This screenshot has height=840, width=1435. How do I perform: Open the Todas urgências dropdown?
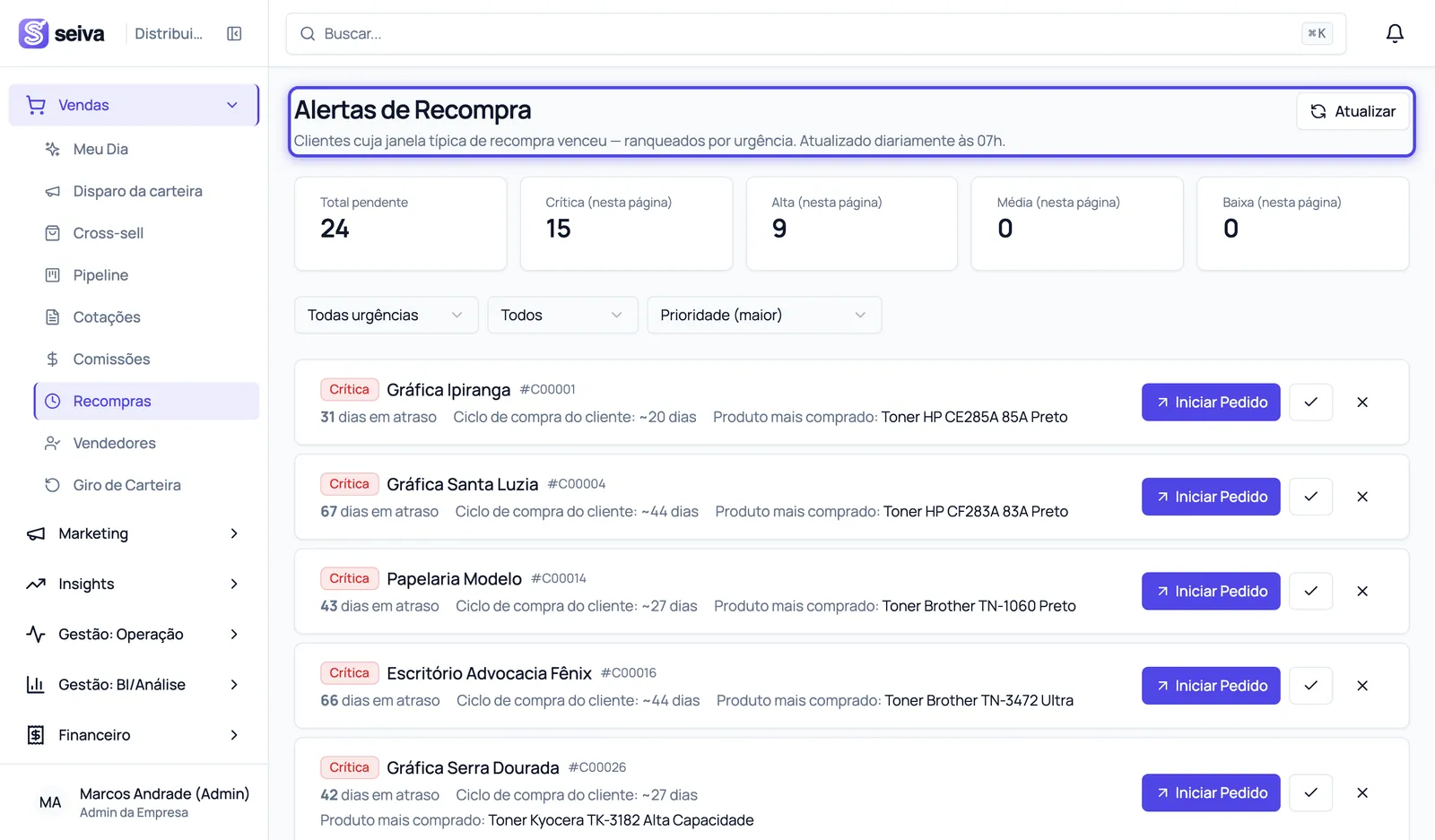pos(387,315)
